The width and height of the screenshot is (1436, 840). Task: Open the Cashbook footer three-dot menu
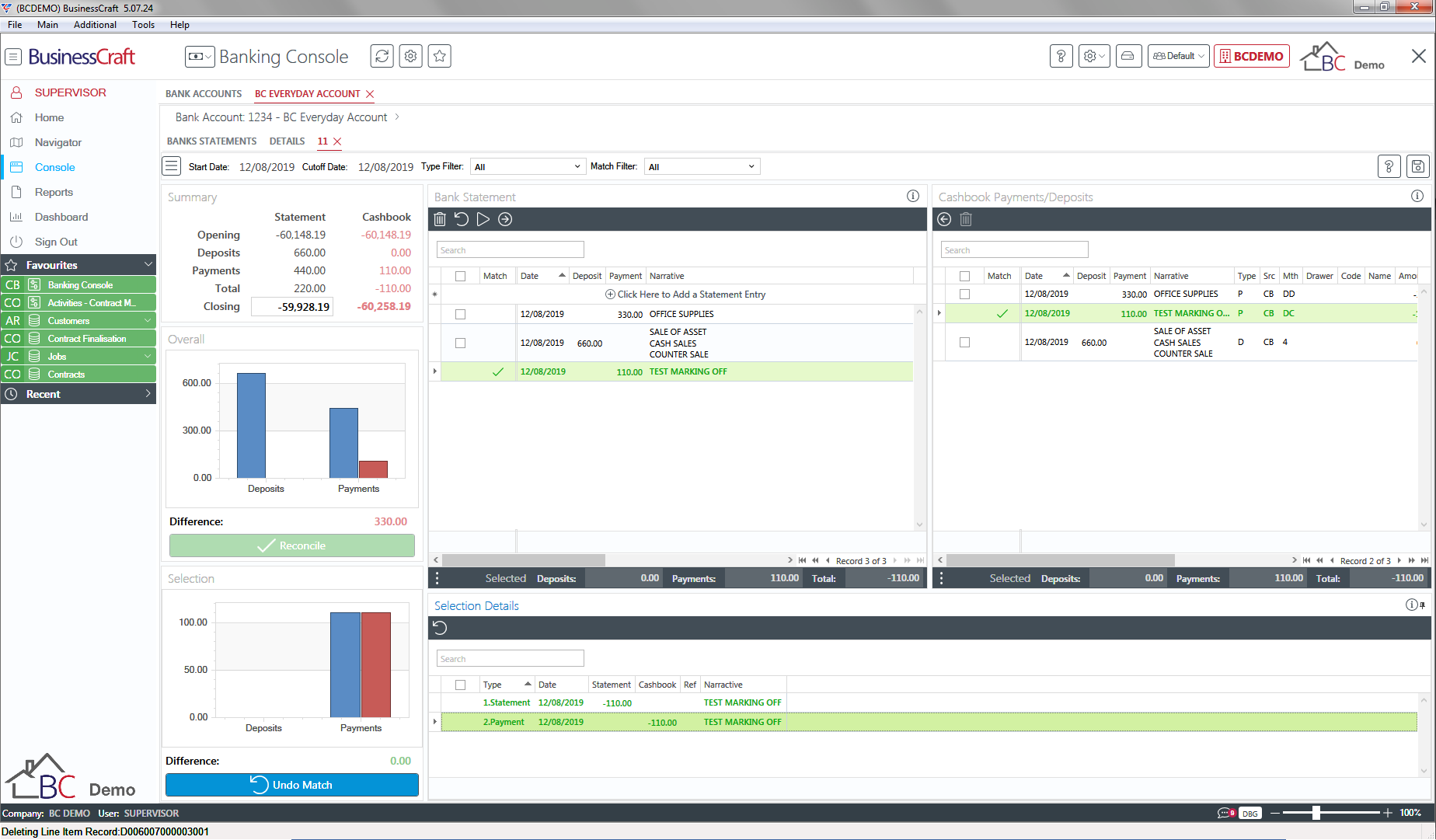click(x=941, y=578)
